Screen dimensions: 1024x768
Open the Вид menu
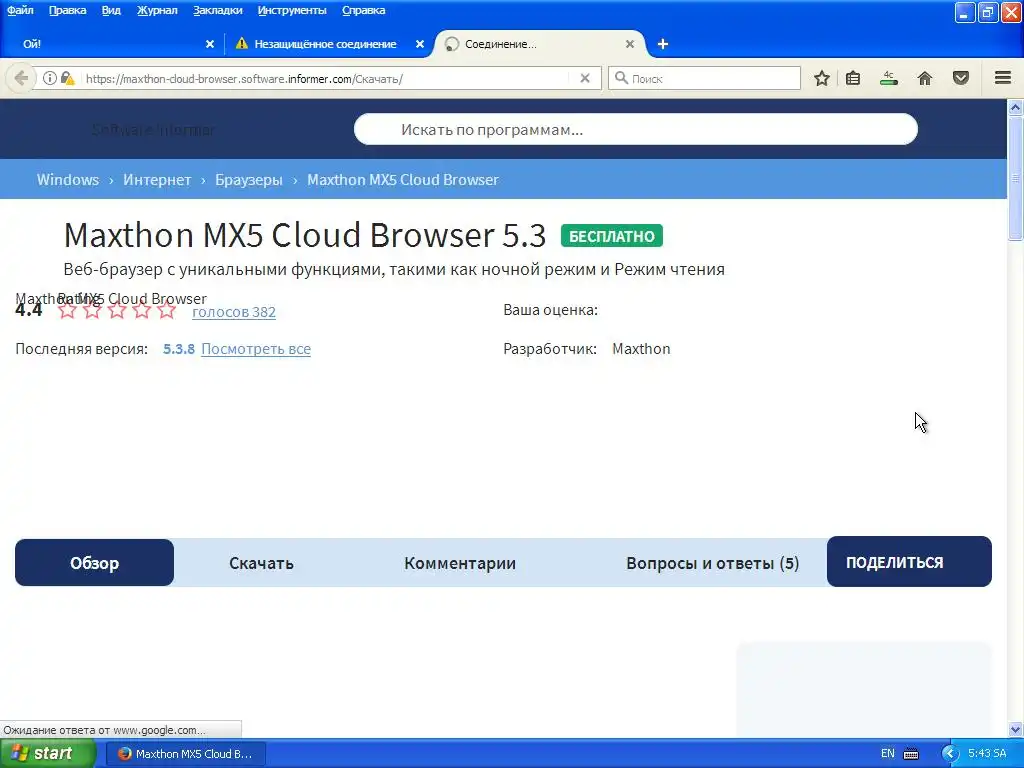point(111,10)
